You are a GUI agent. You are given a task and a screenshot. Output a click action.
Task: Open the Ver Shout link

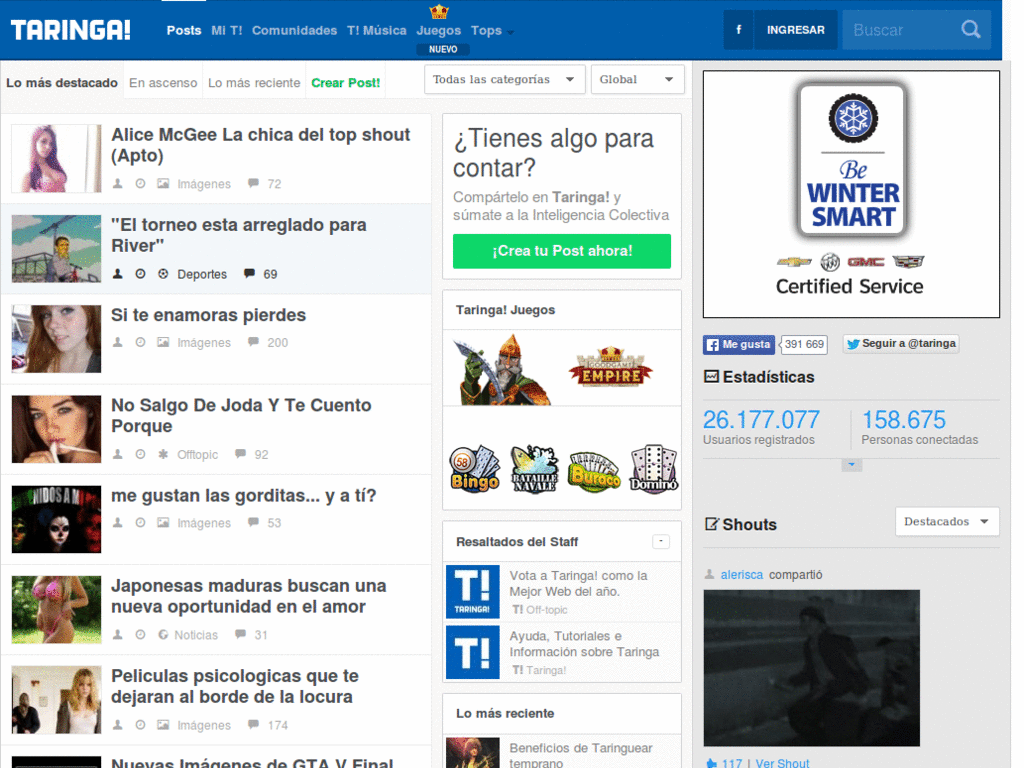(x=782, y=763)
